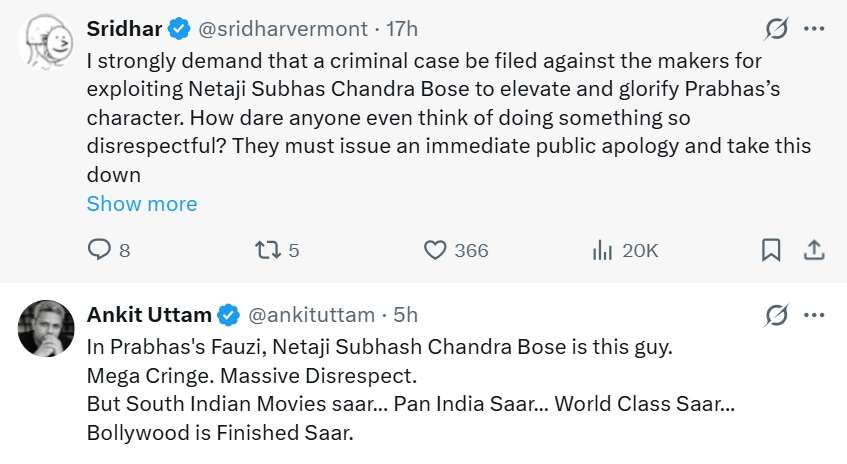Viewport: 847px width, 464px height.
Task: Click Grok icon on Sridhar's tweet
Action: [x=776, y=29]
